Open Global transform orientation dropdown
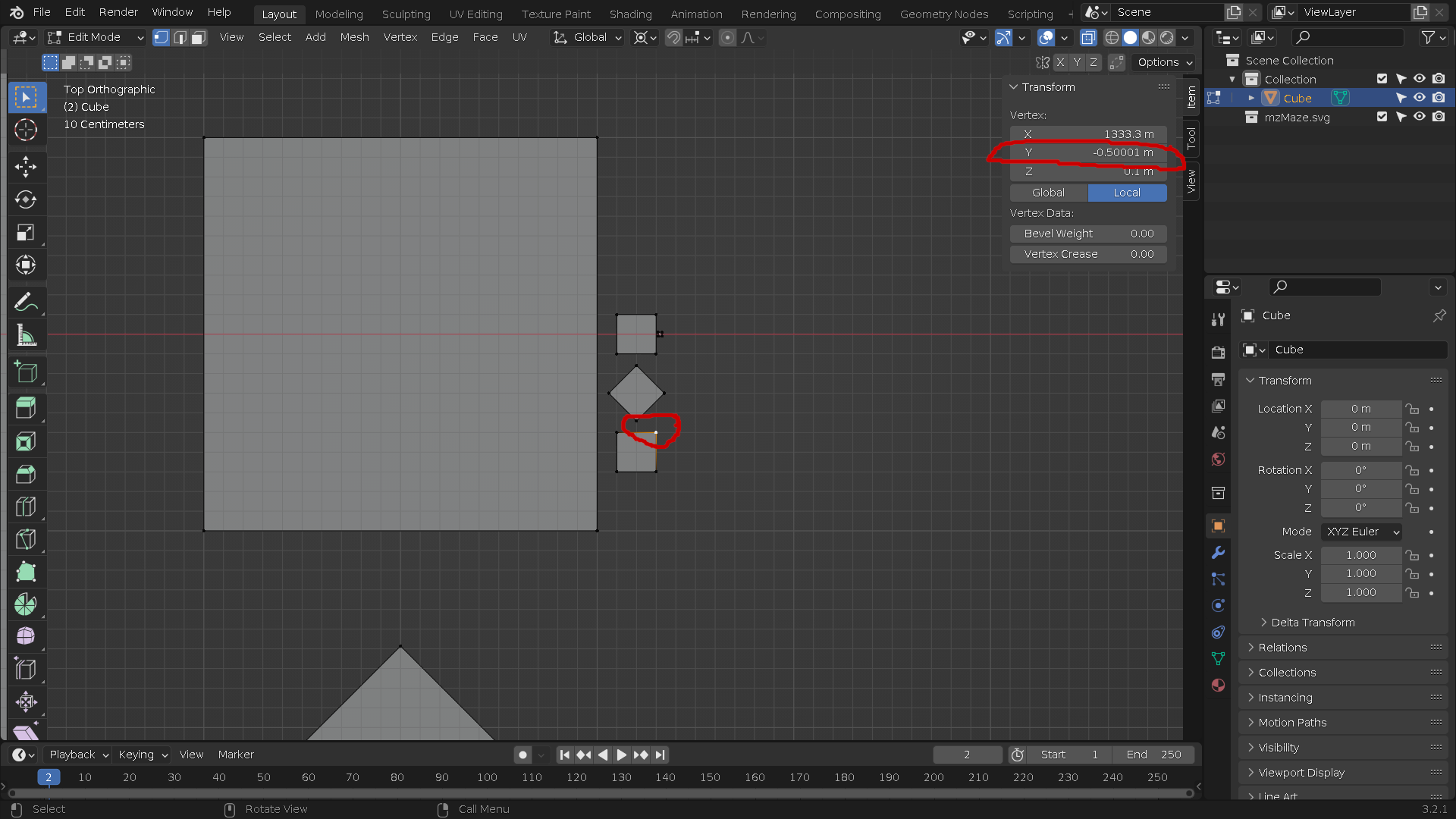 pos(588,37)
